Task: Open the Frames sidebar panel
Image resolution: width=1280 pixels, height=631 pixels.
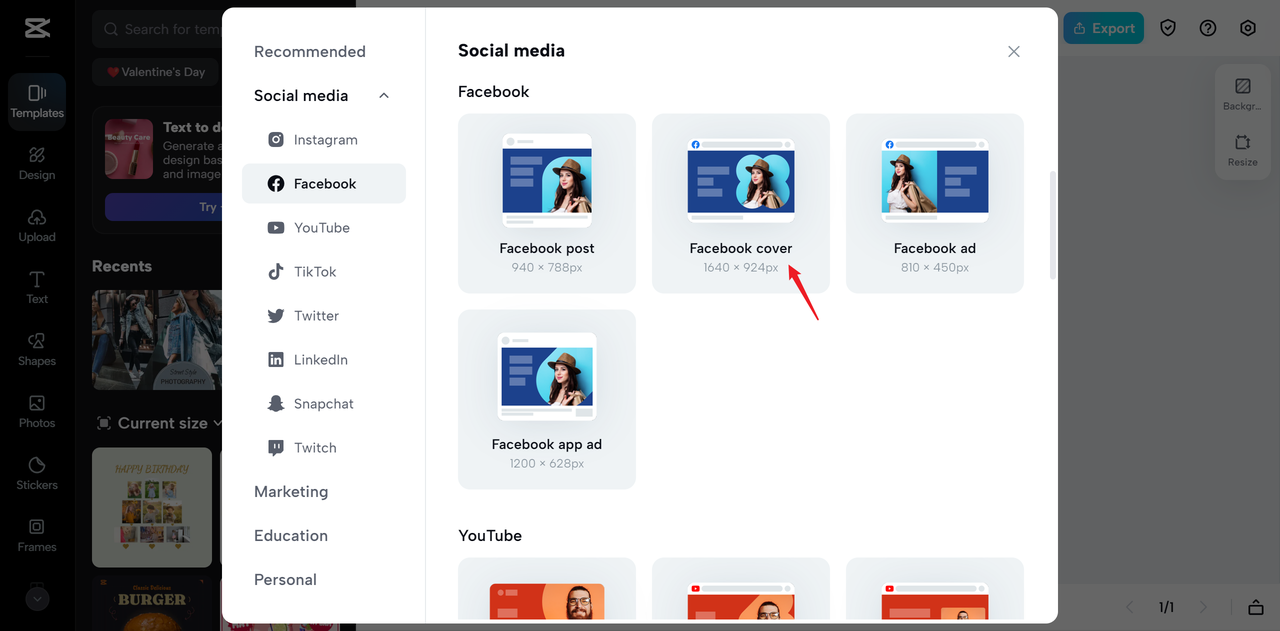Action: click(x=37, y=535)
